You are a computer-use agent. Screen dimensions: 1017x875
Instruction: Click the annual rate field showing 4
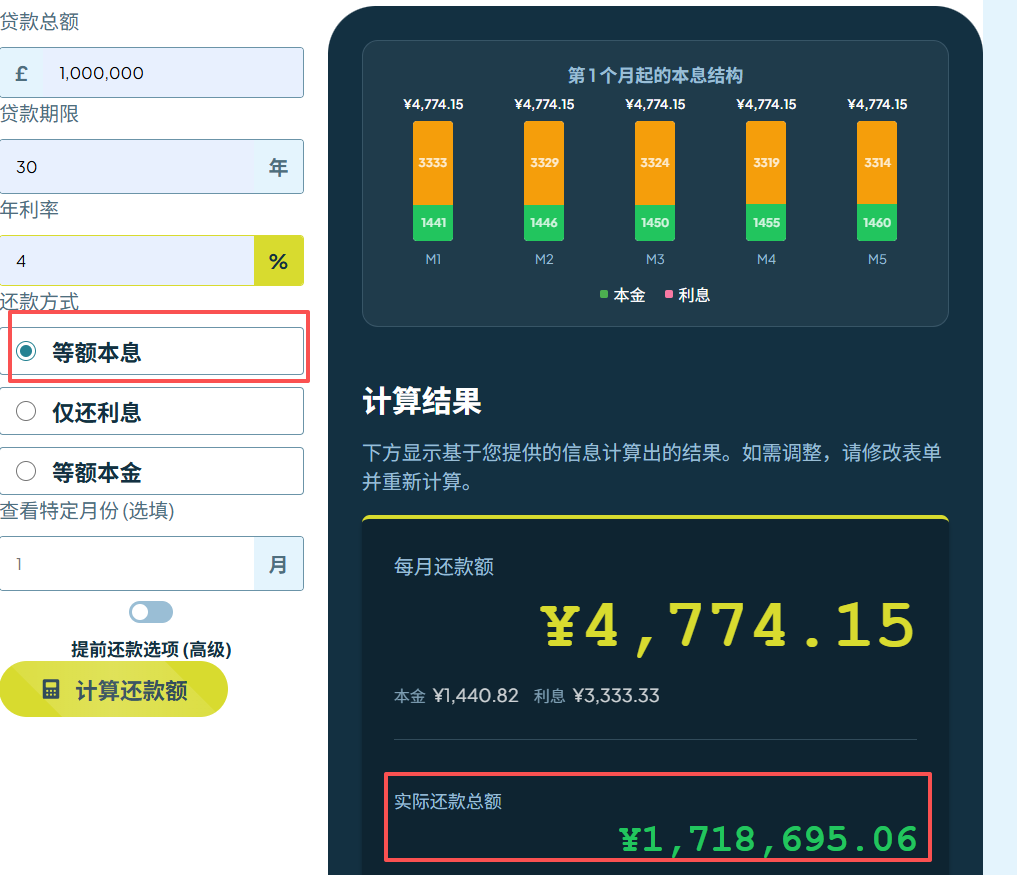pos(120,261)
